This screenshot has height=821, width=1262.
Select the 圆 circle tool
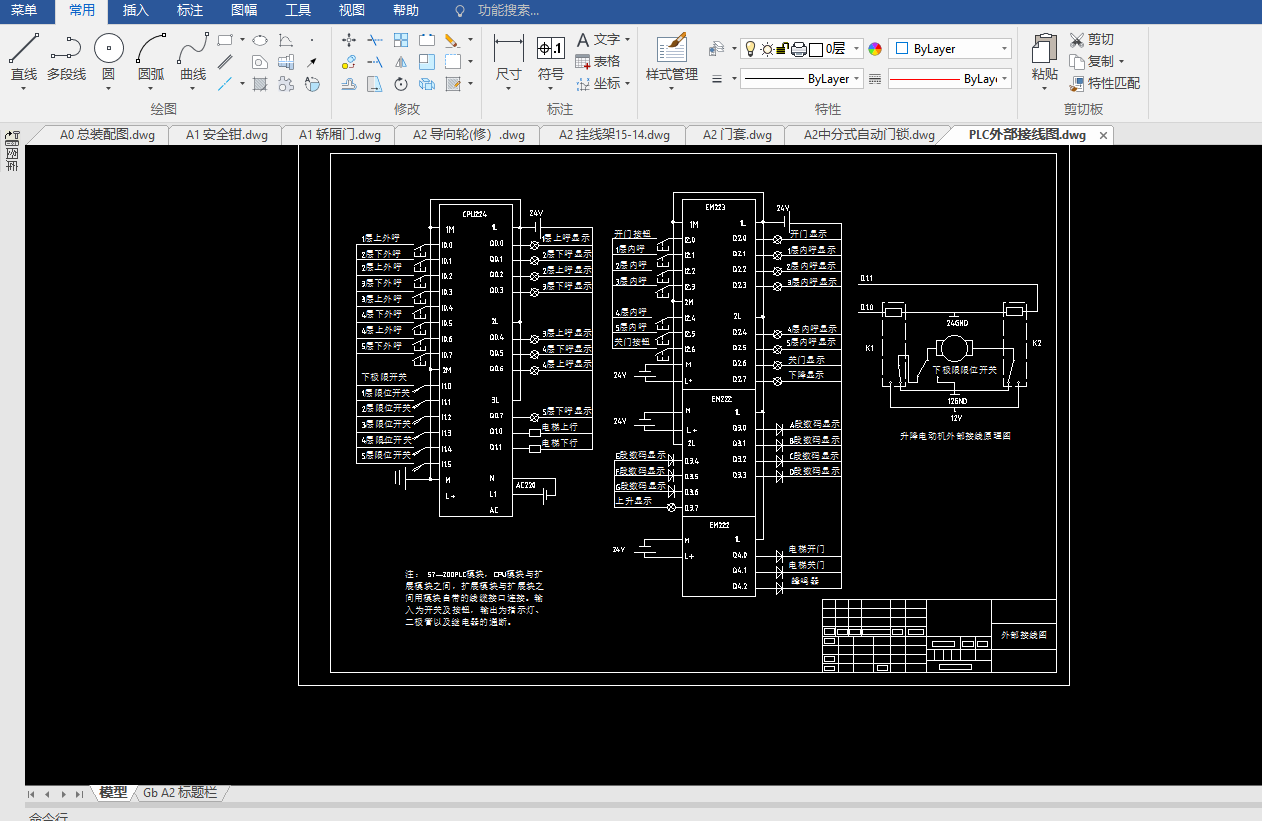coord(108,58)
